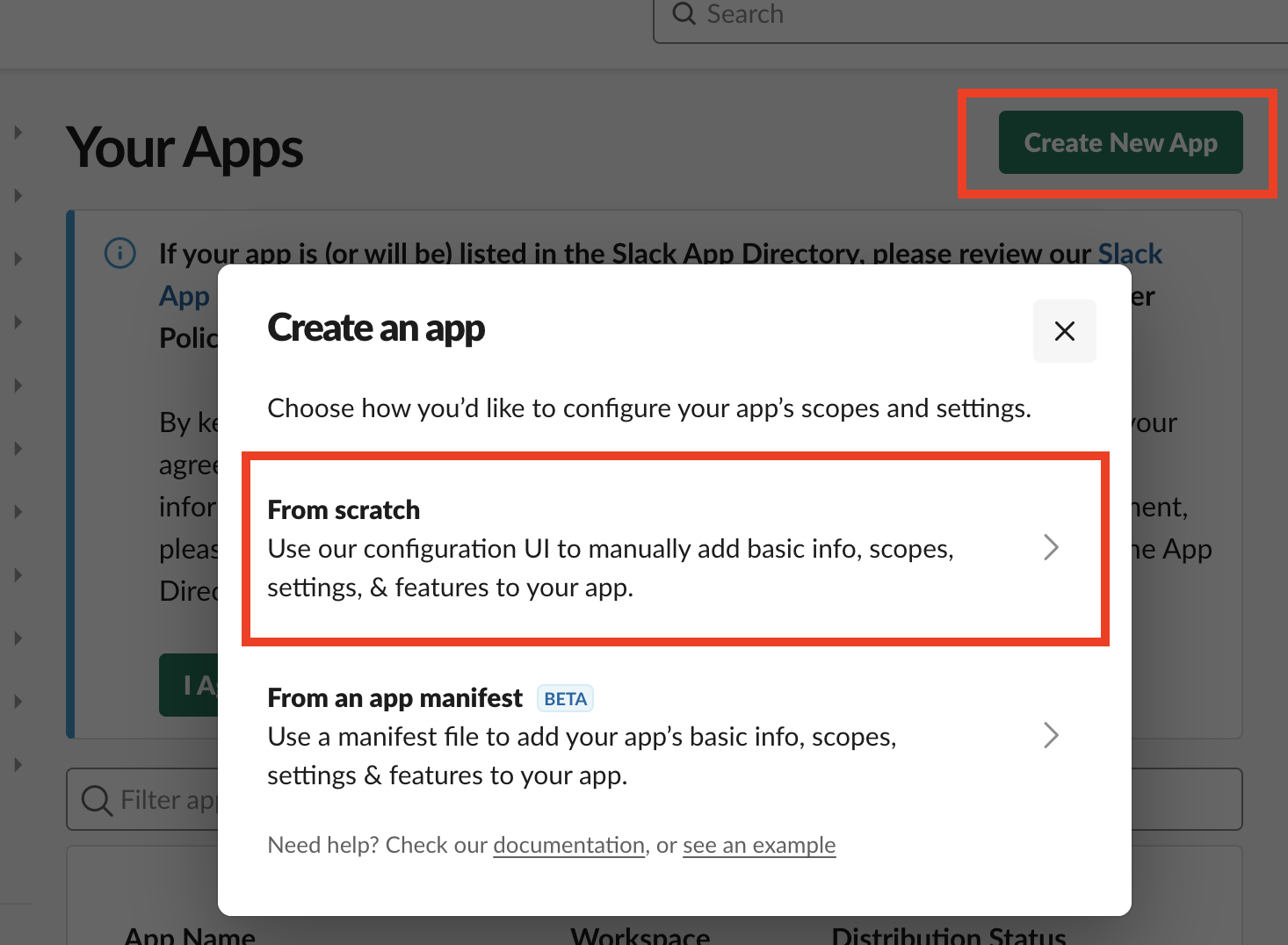
Task: Choose the From scratch option
Action: [x=675, y=548]
